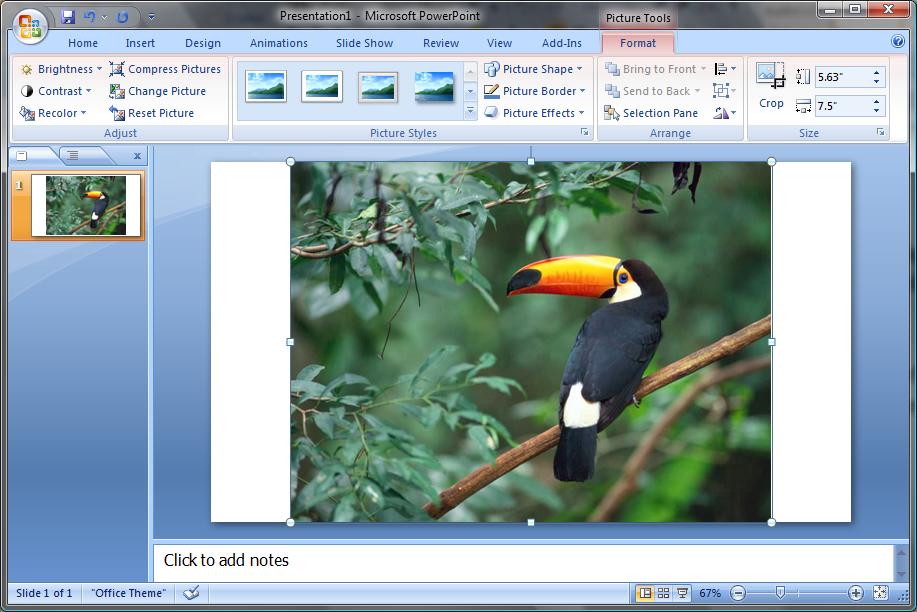The image size is (917, 612).
Task: Click the 67% zoom level
Action: click(710, 593)
